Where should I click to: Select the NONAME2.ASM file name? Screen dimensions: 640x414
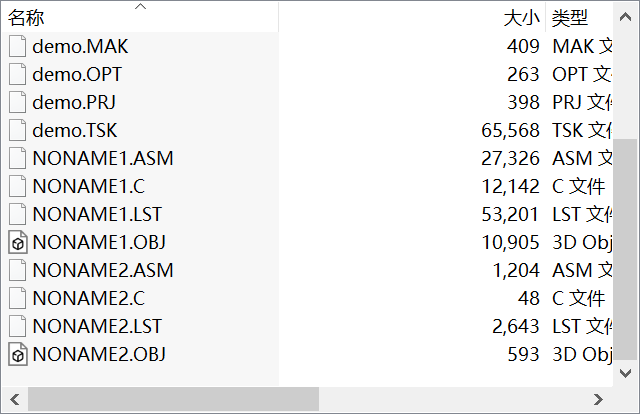(103, 270)
